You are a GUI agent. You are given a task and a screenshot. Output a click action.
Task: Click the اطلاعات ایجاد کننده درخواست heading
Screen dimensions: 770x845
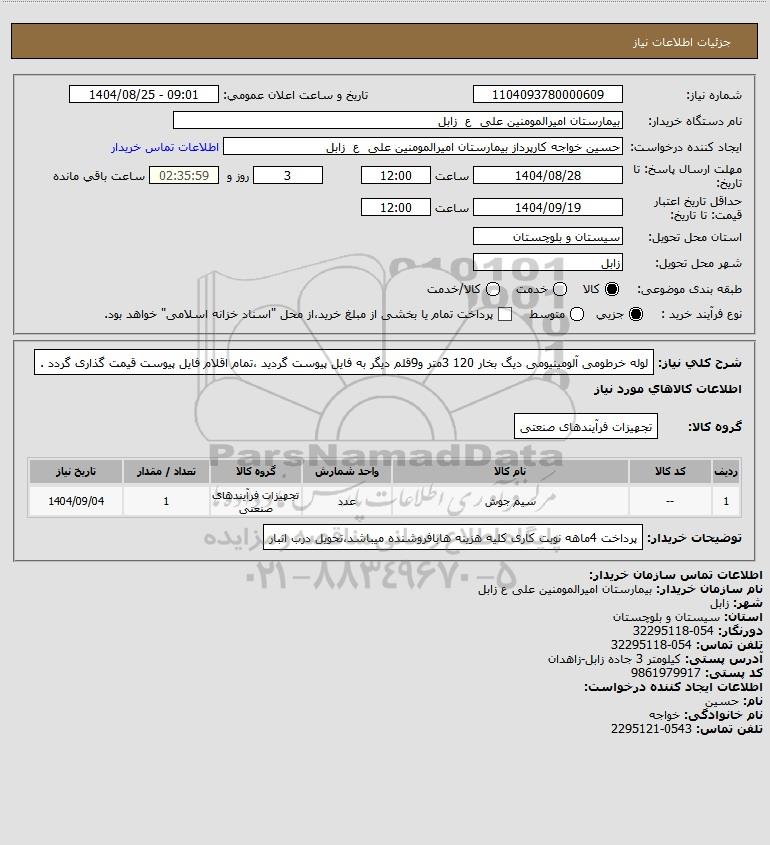(673, 687)
